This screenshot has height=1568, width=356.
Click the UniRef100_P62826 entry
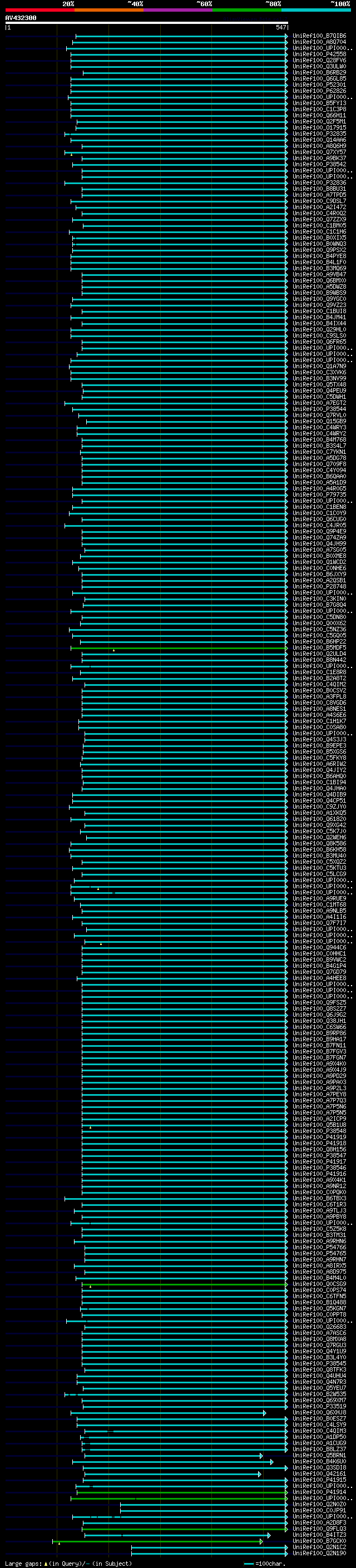(319, 91)
